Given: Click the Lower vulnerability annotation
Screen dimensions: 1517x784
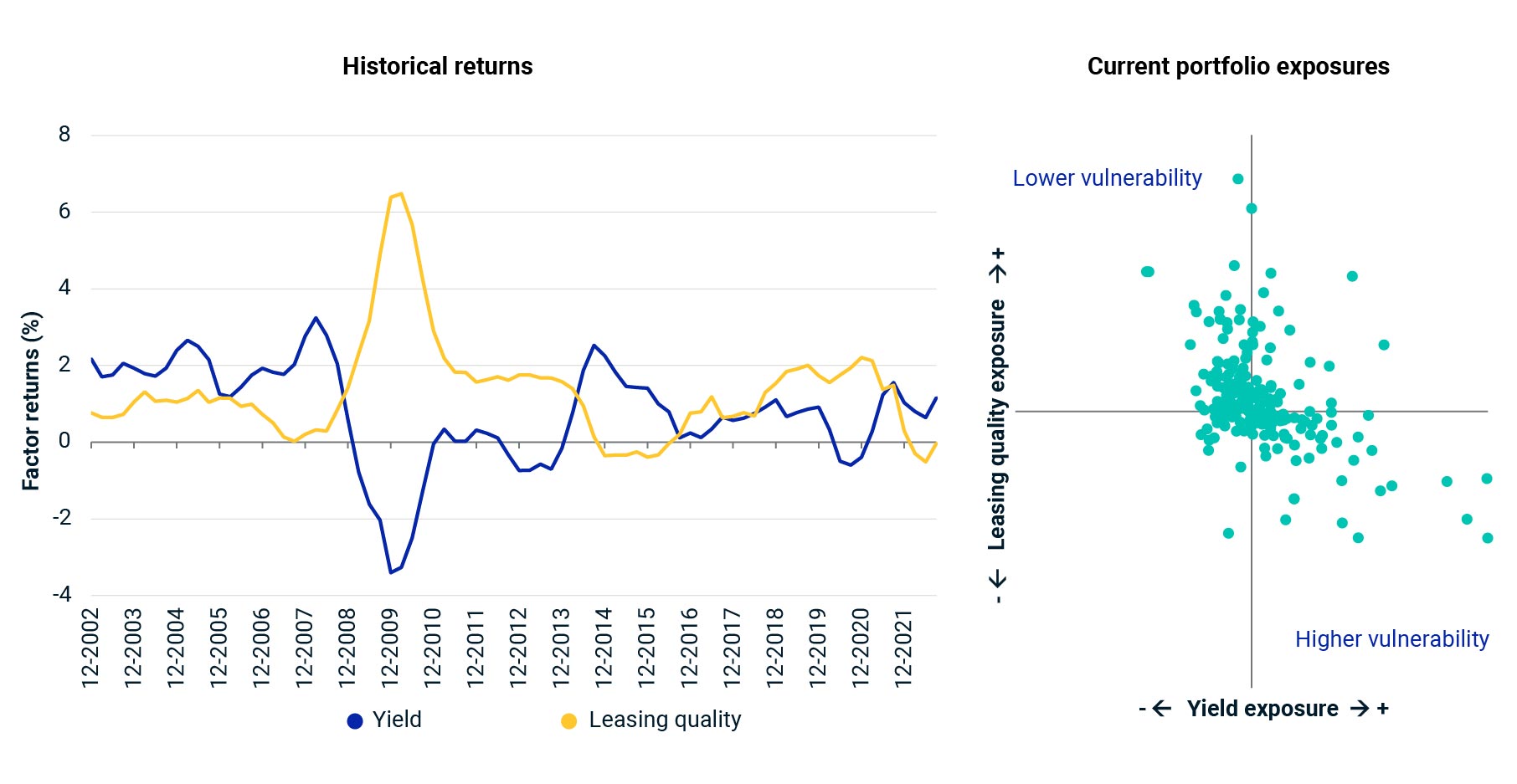Looking at the screenshot, I should point(1107,178).
